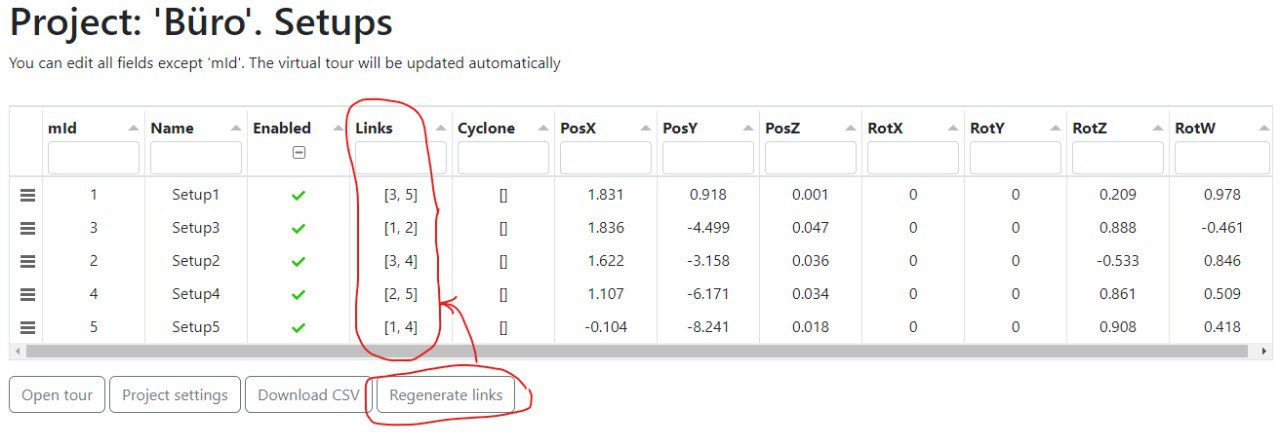
Task: Sort the Links column using its arrow
Action: [x=440, y=128]
